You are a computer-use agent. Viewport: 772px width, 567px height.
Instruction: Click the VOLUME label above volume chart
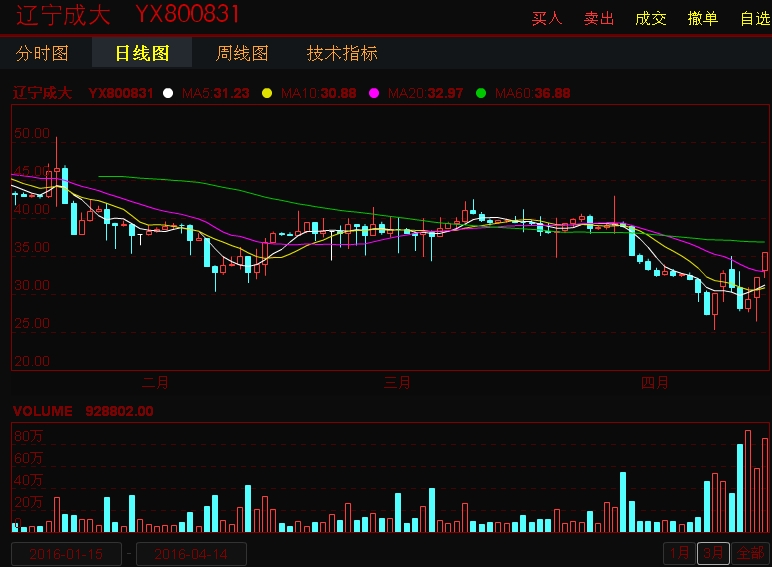click(43, 411)
